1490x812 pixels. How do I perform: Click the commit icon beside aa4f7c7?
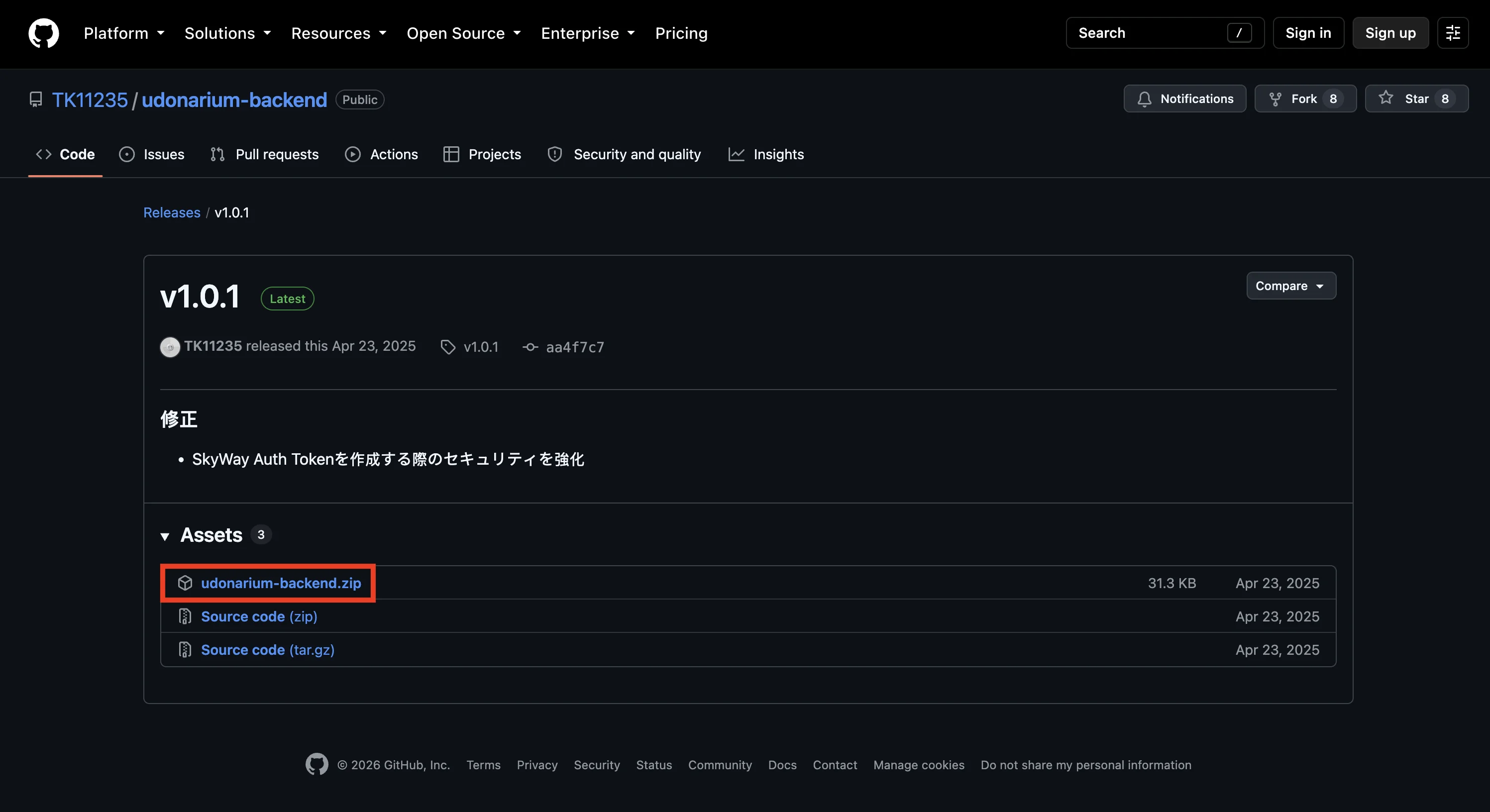pos(531,346)
